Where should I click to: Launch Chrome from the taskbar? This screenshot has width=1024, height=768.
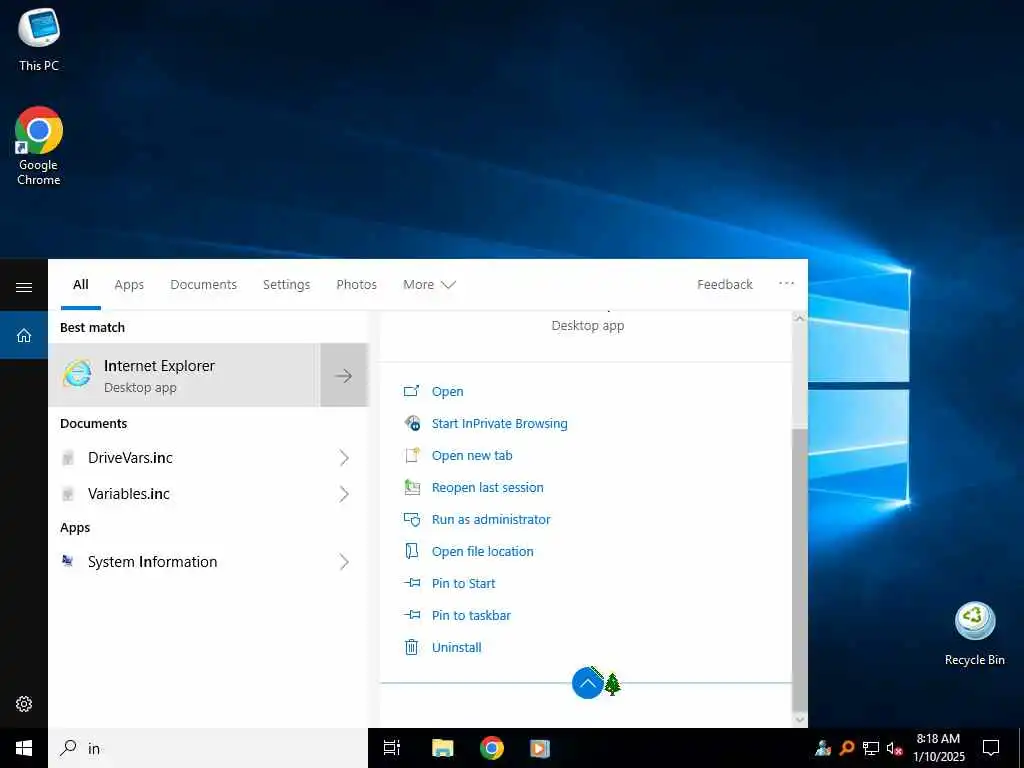point(492,748)
